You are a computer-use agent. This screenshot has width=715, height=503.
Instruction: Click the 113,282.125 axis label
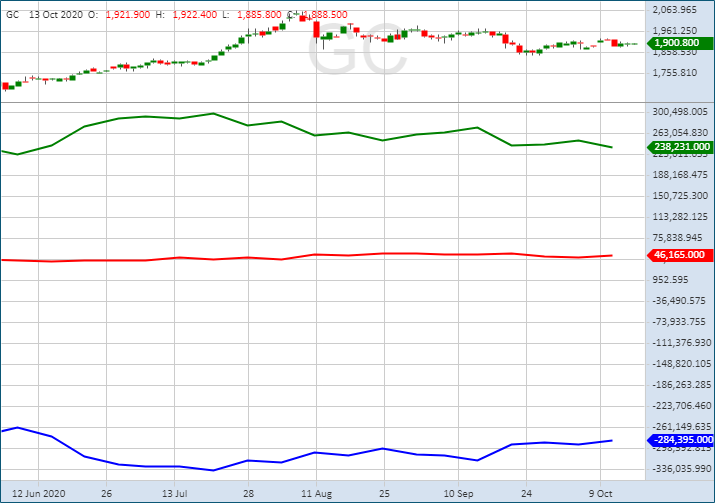[x=679, y=217]
